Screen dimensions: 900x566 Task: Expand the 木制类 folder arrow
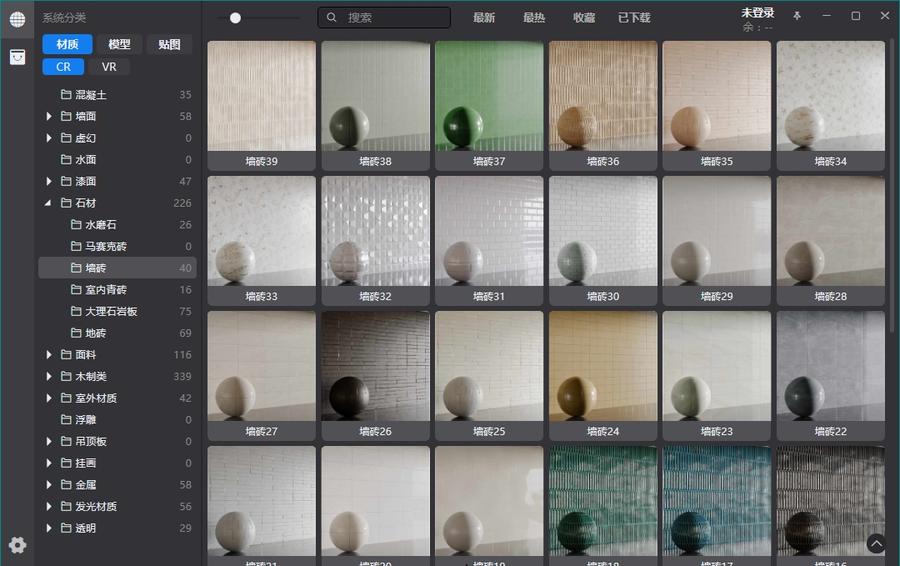(x=49, y=377)
